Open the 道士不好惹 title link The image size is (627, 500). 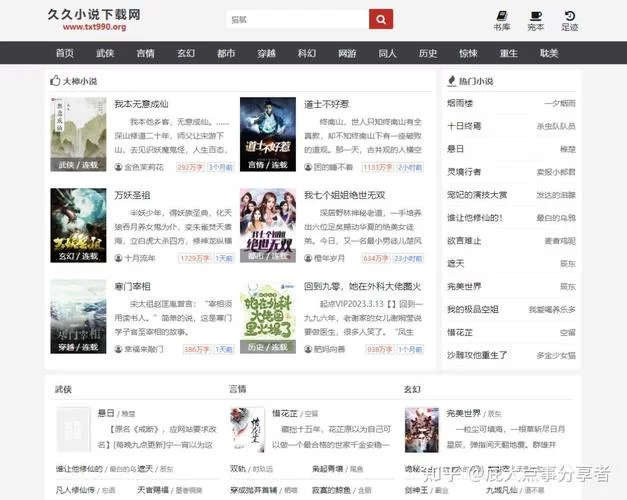click(326, 104)
